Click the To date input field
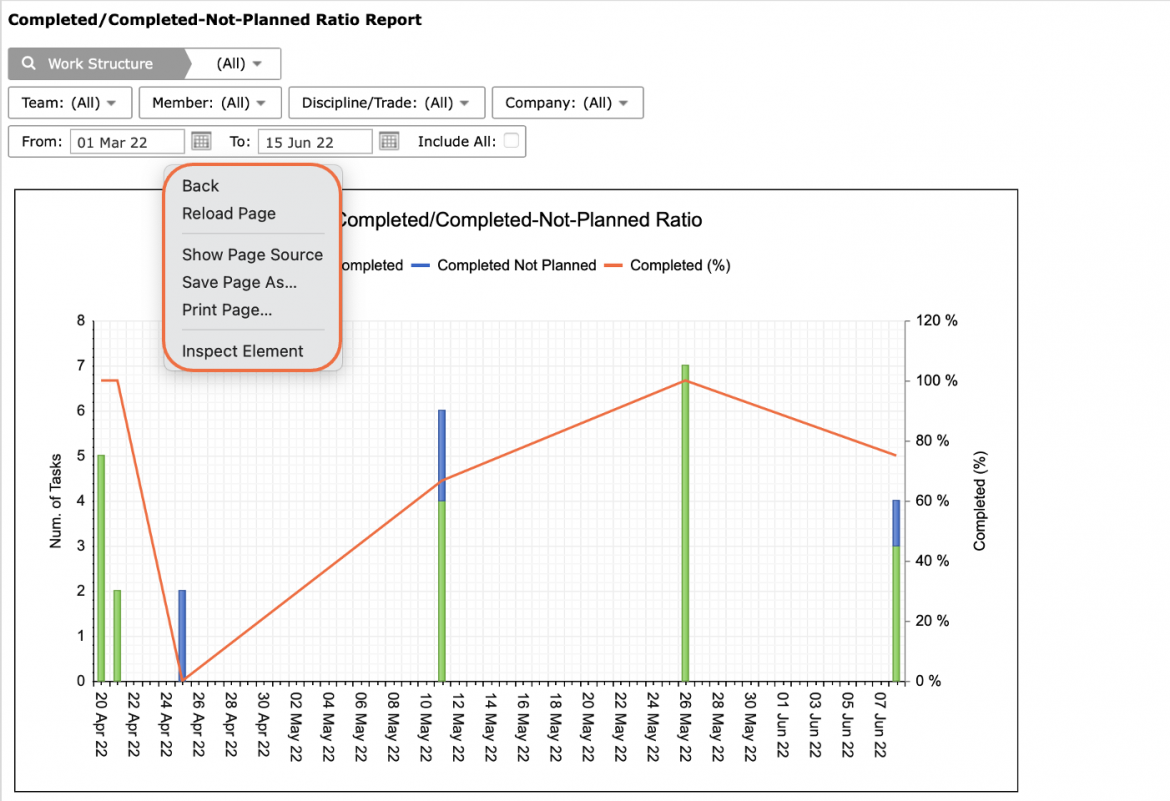The width and height of the screenshot is (1170, 801). point(315,142)
